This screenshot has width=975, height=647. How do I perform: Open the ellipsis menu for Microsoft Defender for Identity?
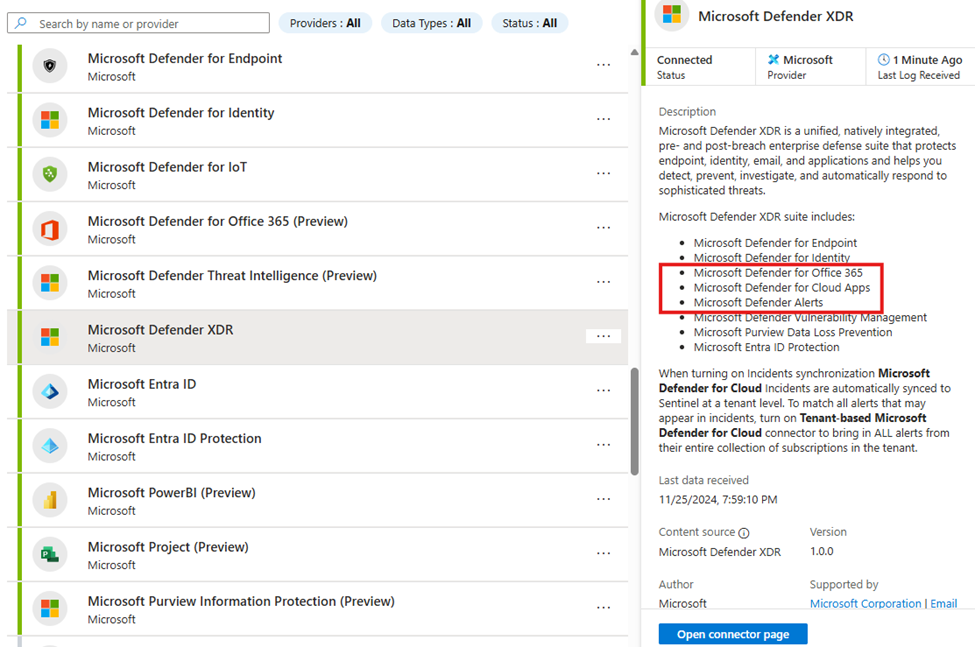click(603, 119)
